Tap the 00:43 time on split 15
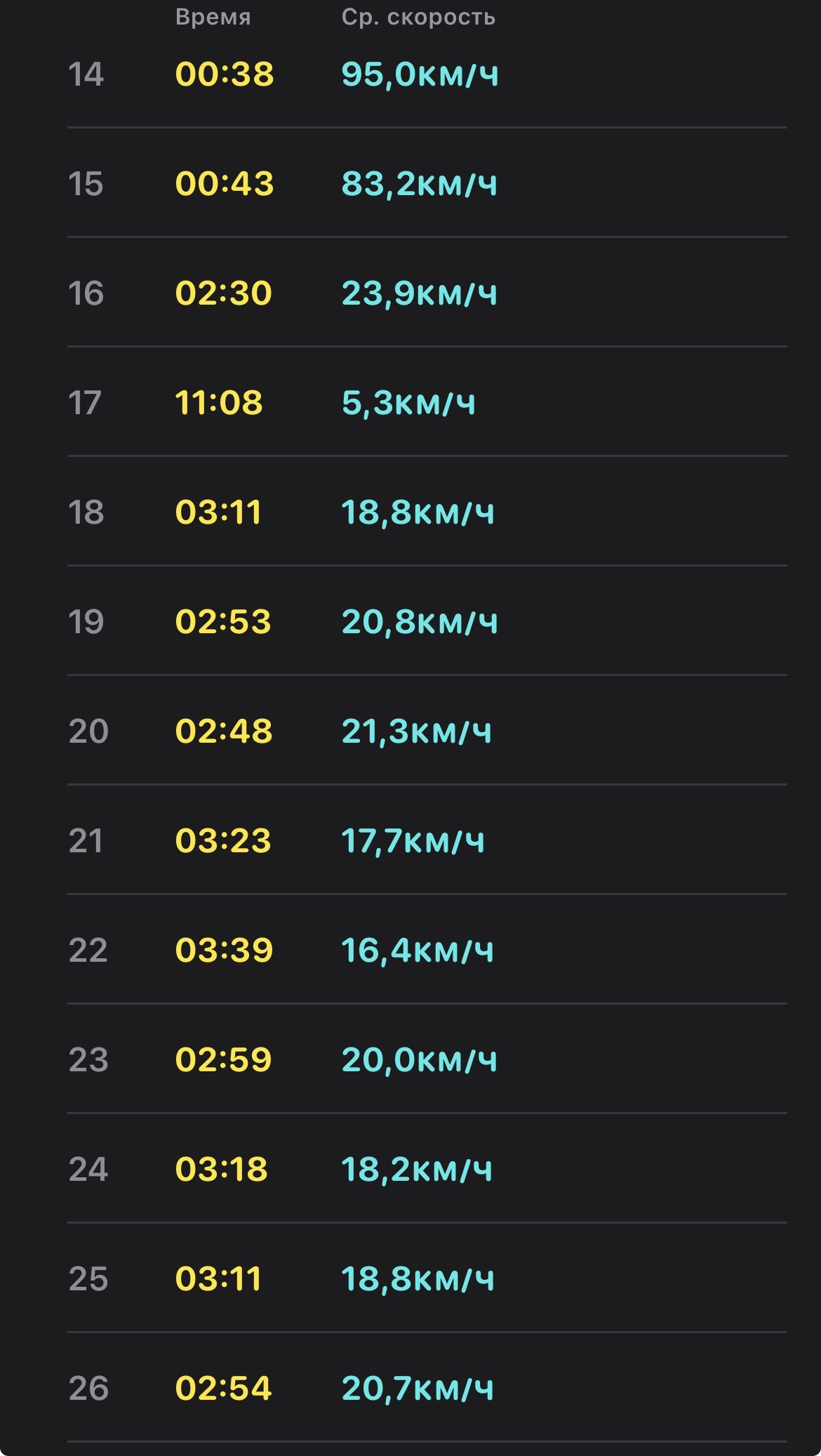The image size is (821, 1456). click(x=225, y=184)
